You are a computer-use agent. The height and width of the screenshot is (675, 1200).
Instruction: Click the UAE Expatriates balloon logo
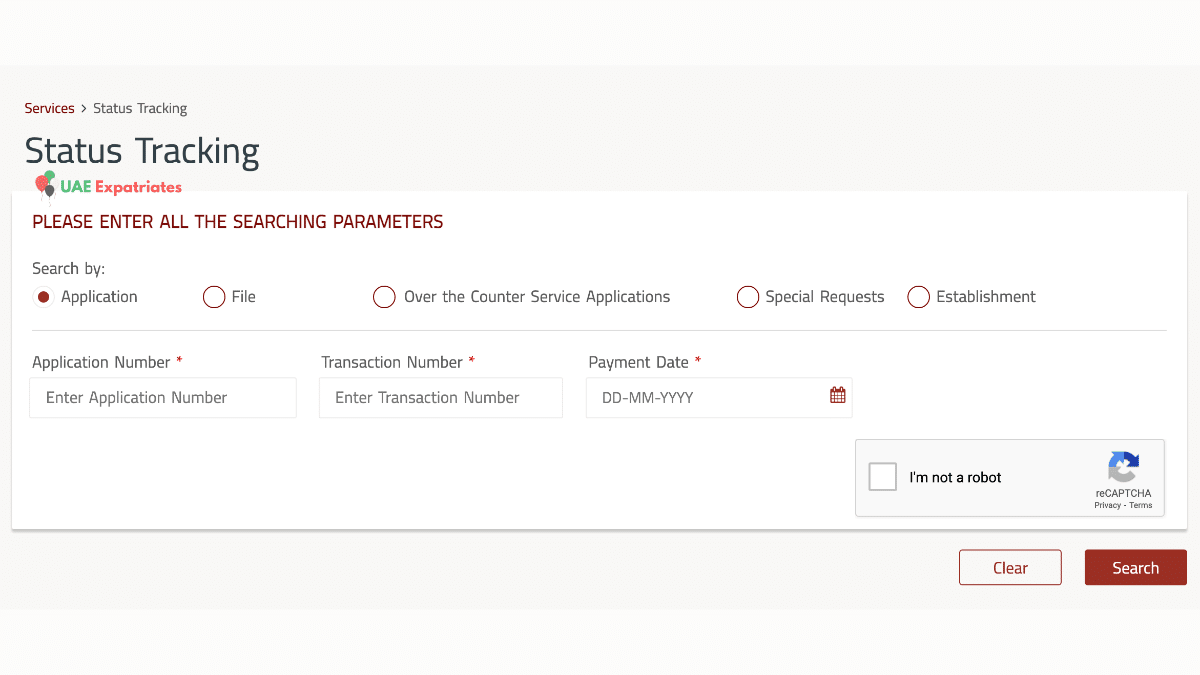44,184
